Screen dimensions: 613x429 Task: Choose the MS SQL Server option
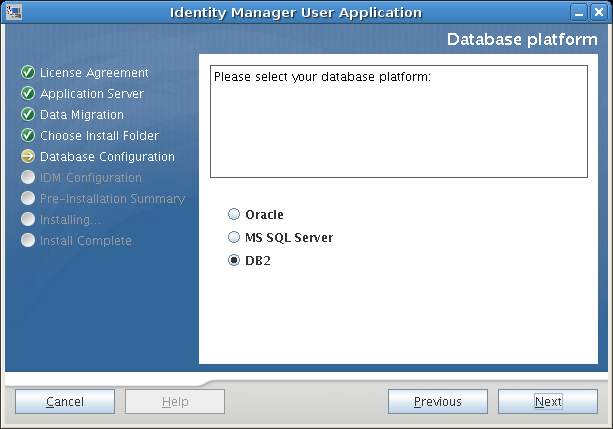(x=234, y=238)
